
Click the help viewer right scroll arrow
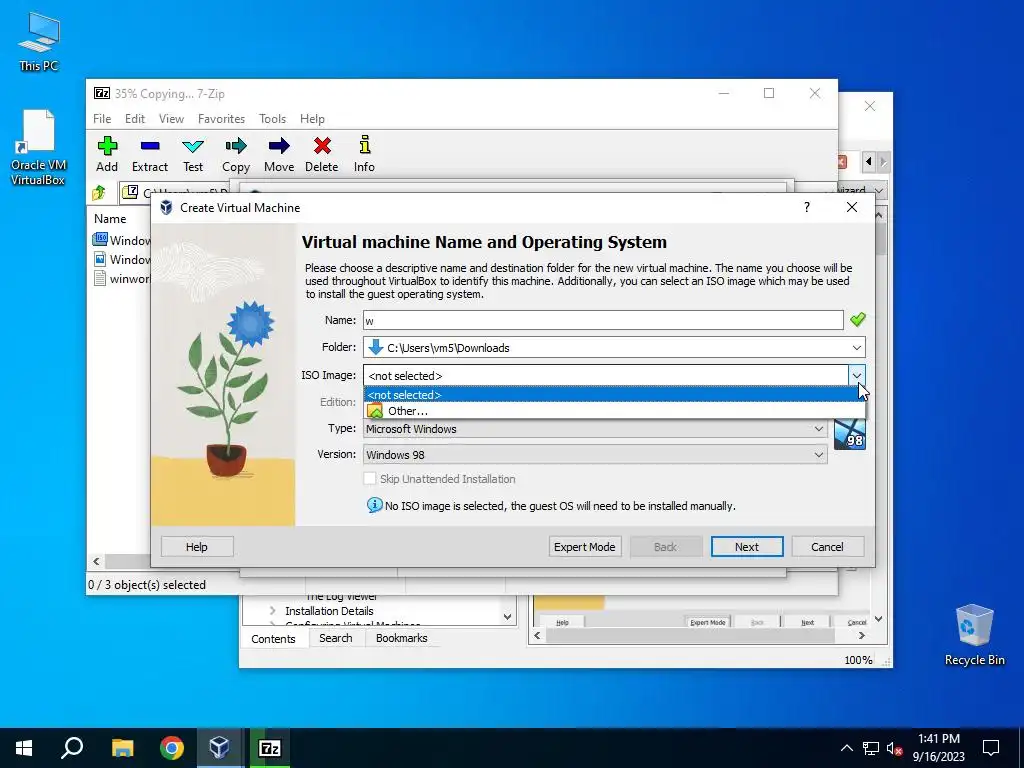pos(861,635)
